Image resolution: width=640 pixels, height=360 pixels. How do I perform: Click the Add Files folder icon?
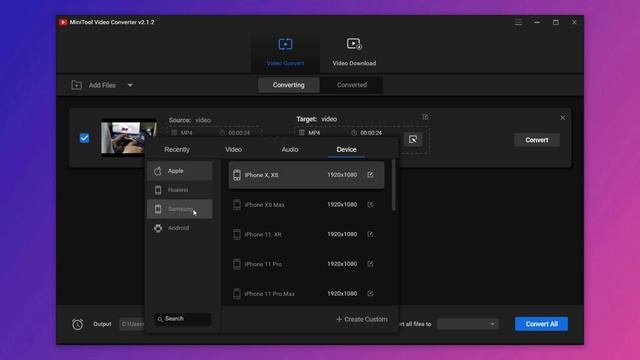(76, 85)
